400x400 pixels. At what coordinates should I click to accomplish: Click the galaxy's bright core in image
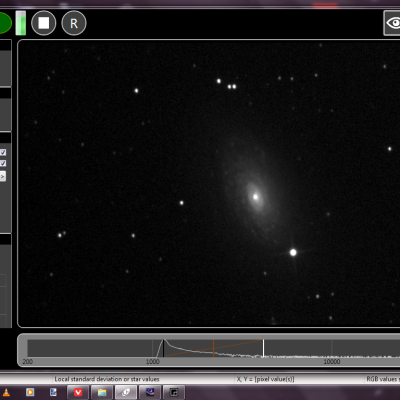(x=256, y=197)
